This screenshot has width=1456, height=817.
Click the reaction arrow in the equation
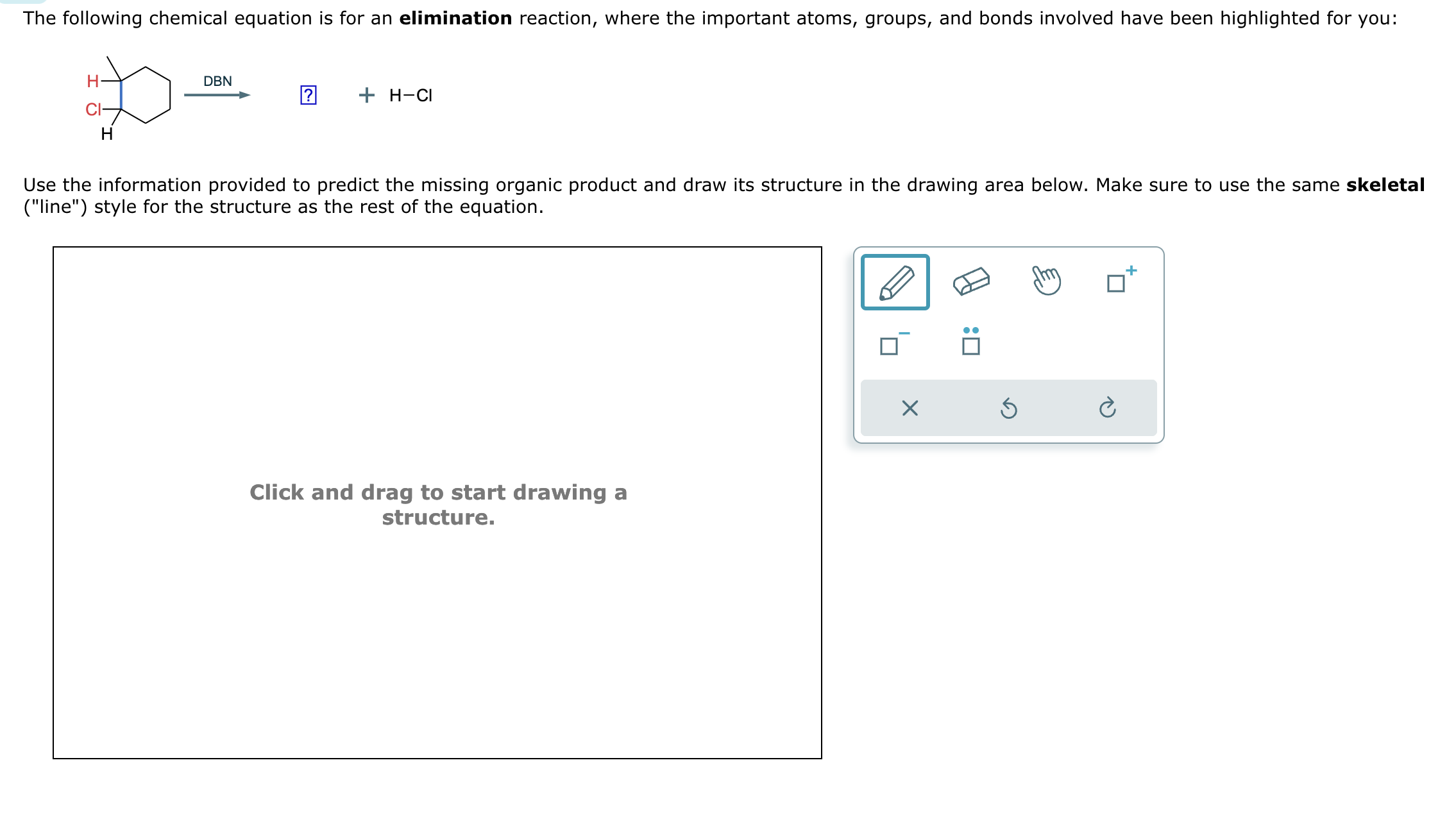click(x=216, y=95)
